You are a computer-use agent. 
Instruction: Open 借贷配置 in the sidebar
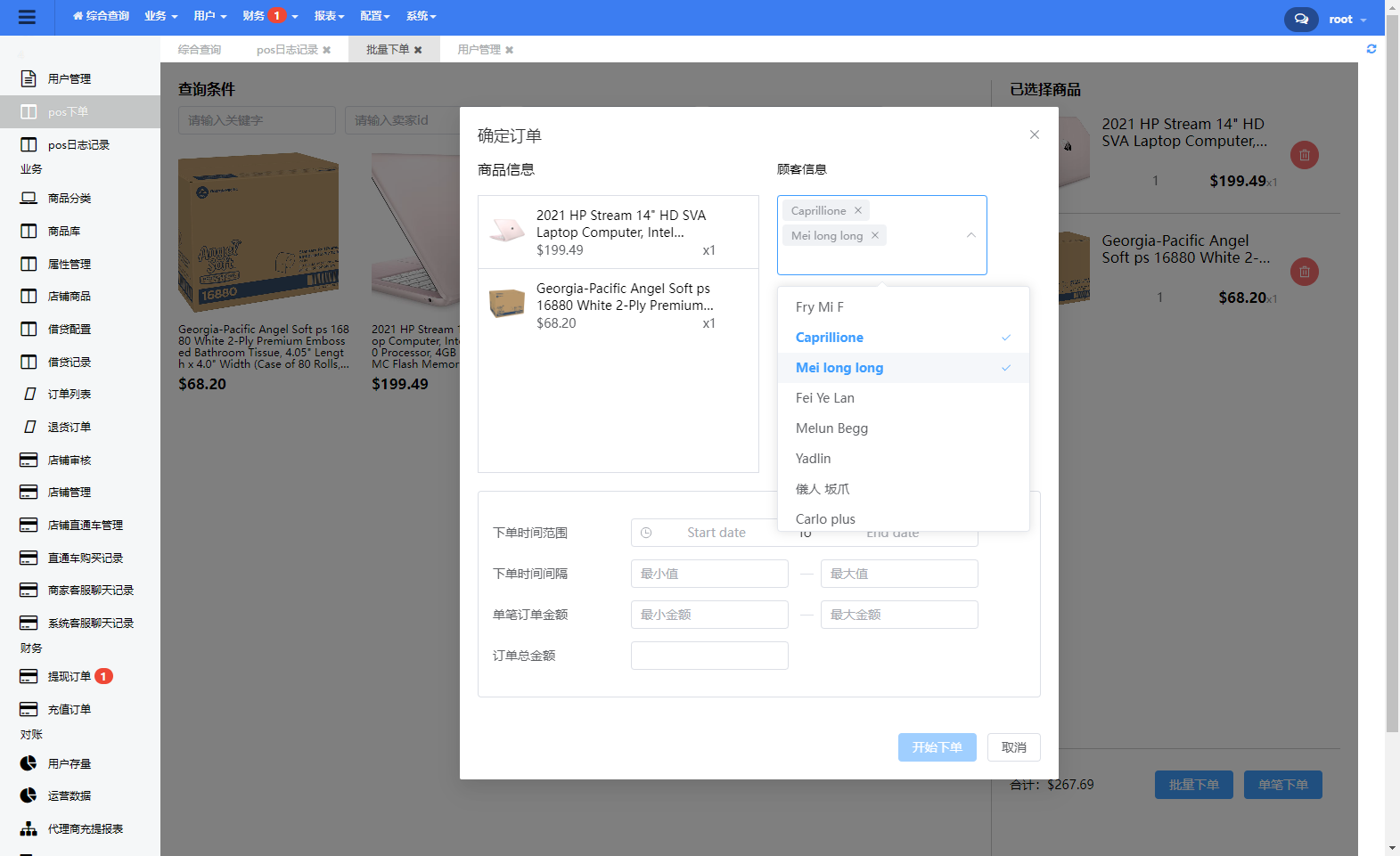pyautogui.click(x=80, y=329)
